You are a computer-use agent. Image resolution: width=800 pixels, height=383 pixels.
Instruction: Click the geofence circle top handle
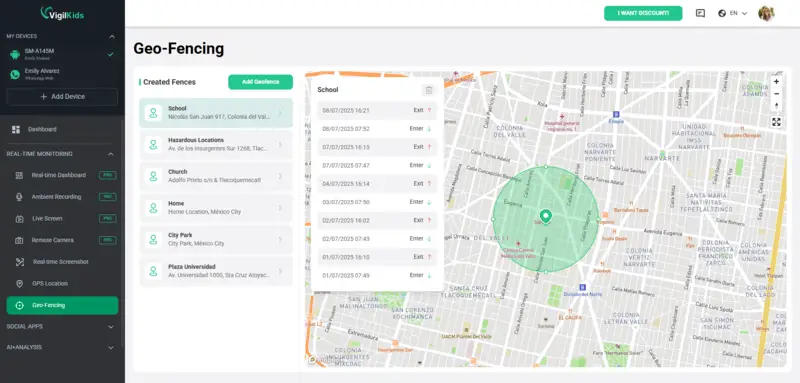click(546, 166)
